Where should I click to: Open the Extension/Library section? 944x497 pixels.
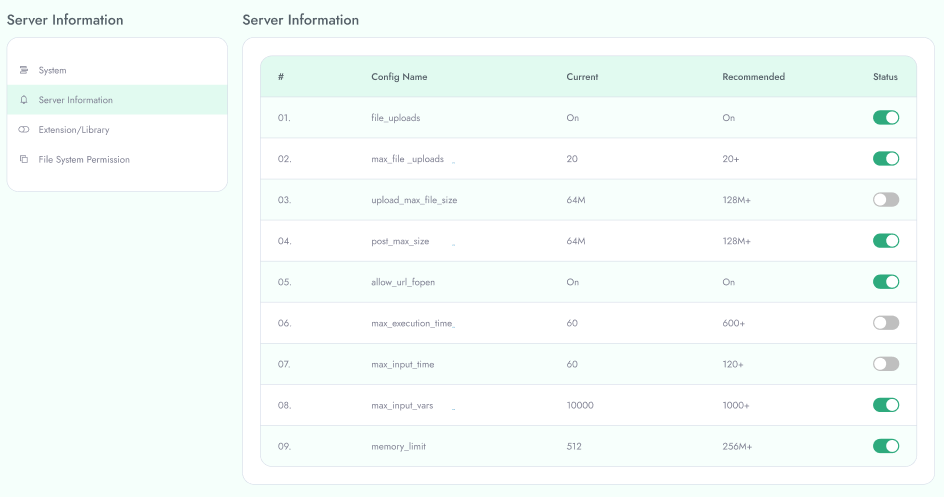tap(117, 129)
